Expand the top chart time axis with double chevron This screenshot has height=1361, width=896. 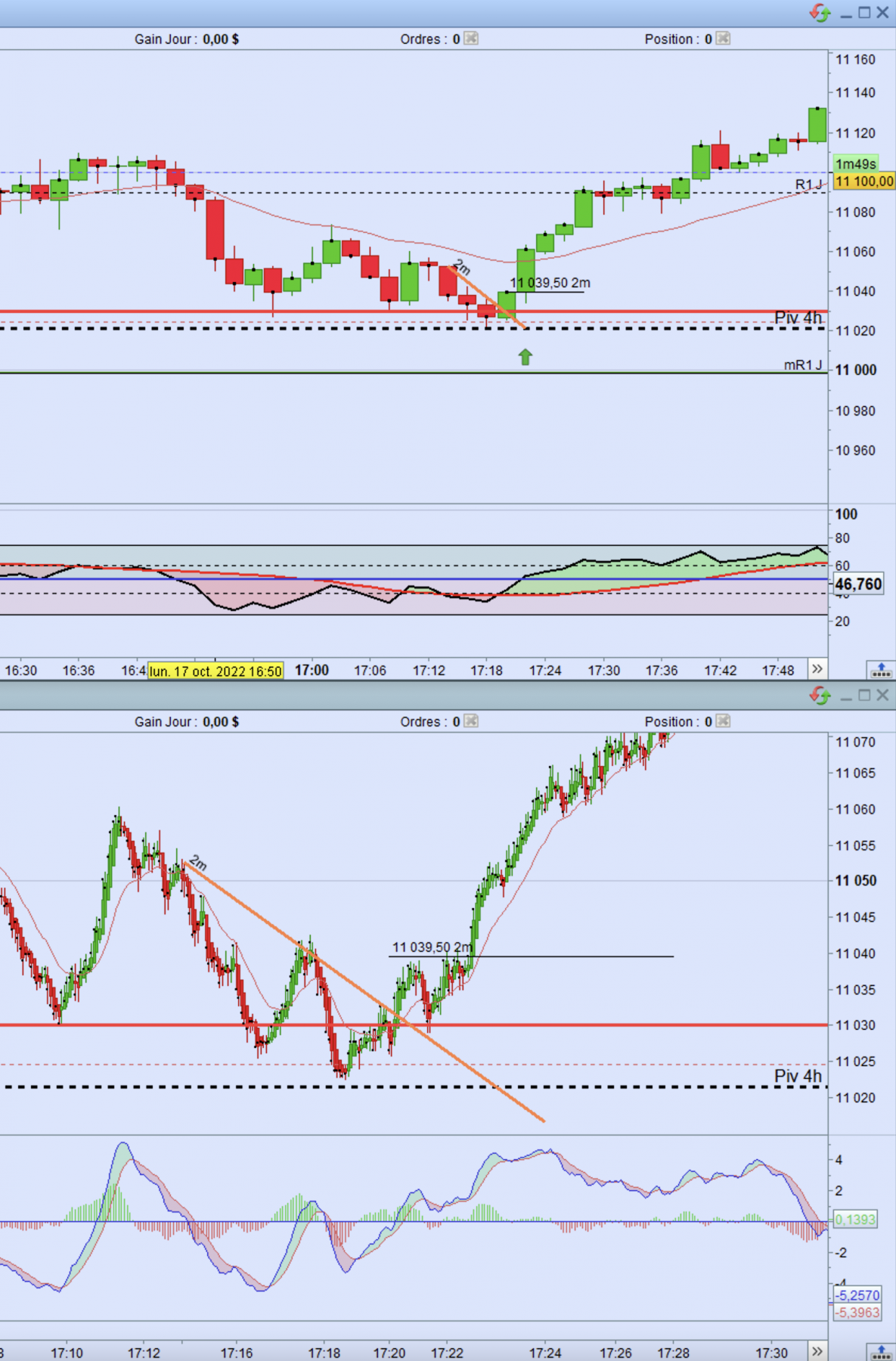pos(817,669)
